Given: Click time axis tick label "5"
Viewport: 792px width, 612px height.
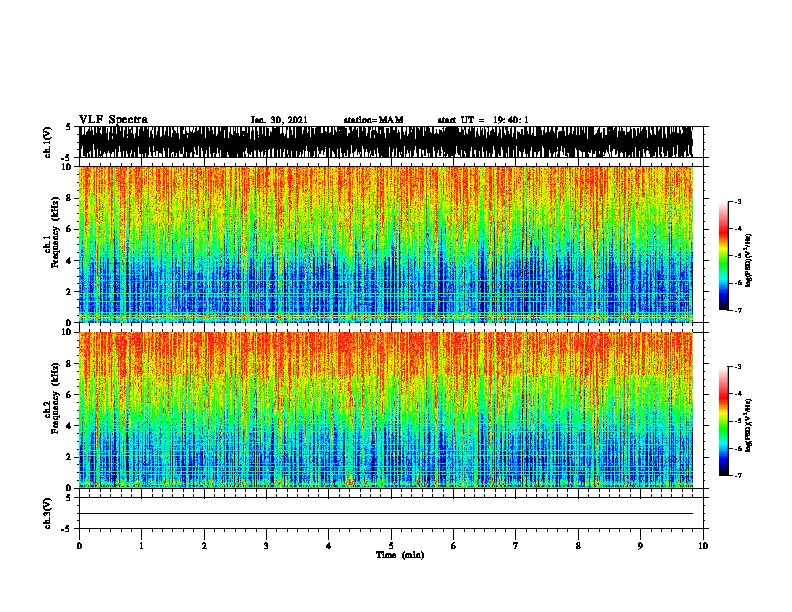Looking at the screenshot, I should pyautogui.click(x=391, y=546).
